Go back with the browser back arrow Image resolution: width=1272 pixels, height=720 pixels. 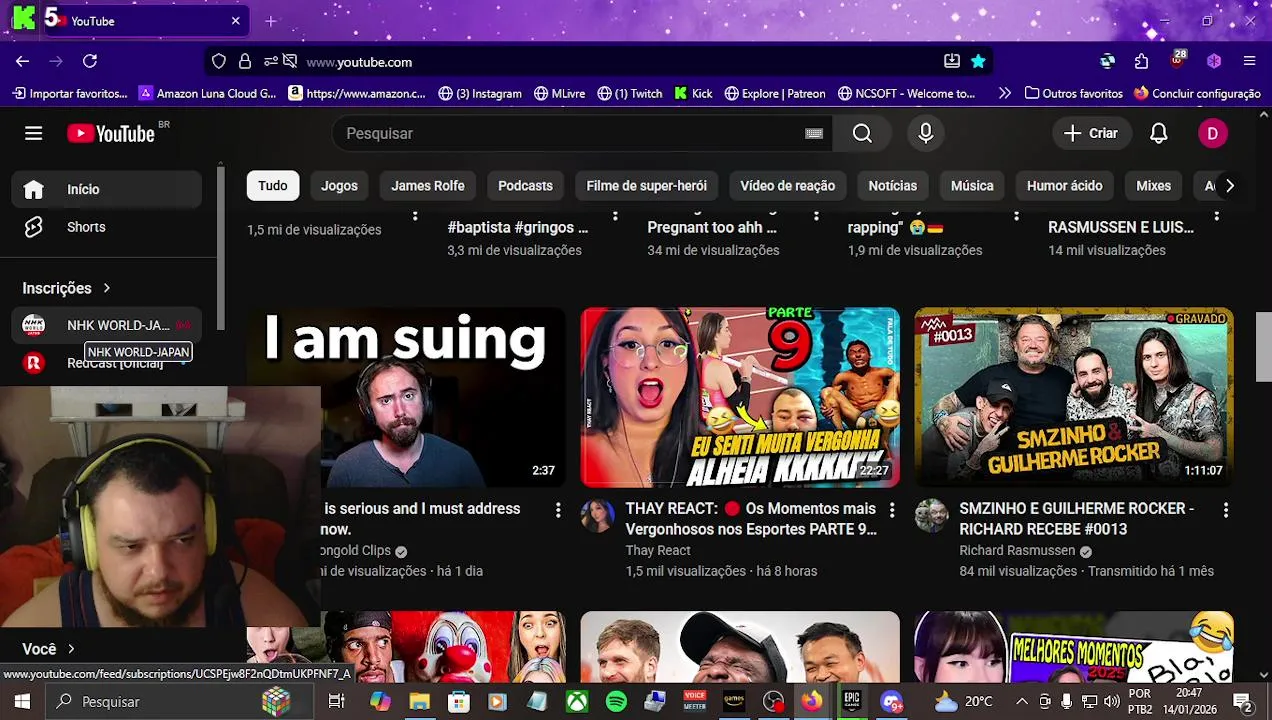(x=22, y=61)
